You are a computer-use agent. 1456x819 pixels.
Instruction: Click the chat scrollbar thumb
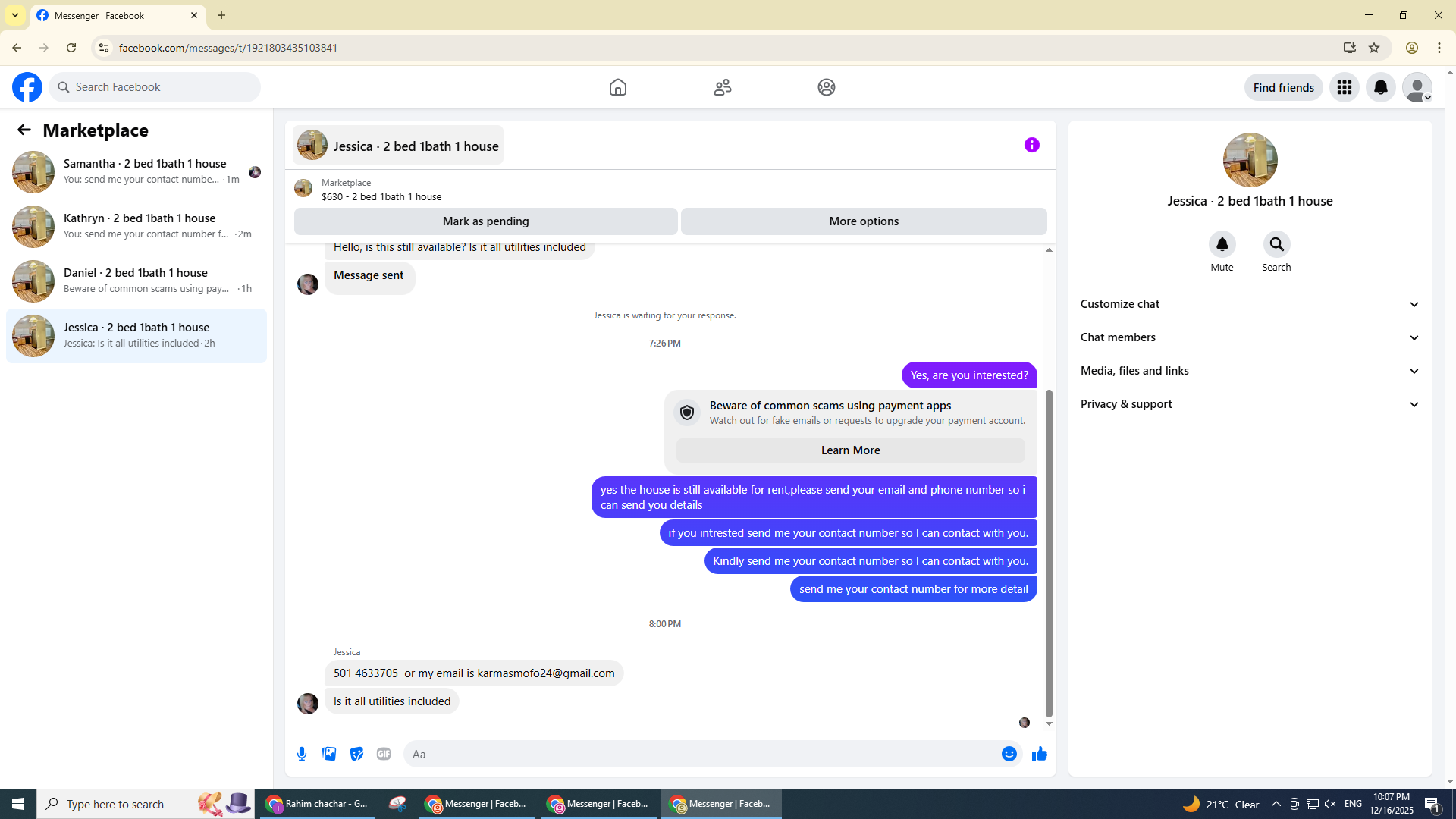click(x=1050, y=554)
